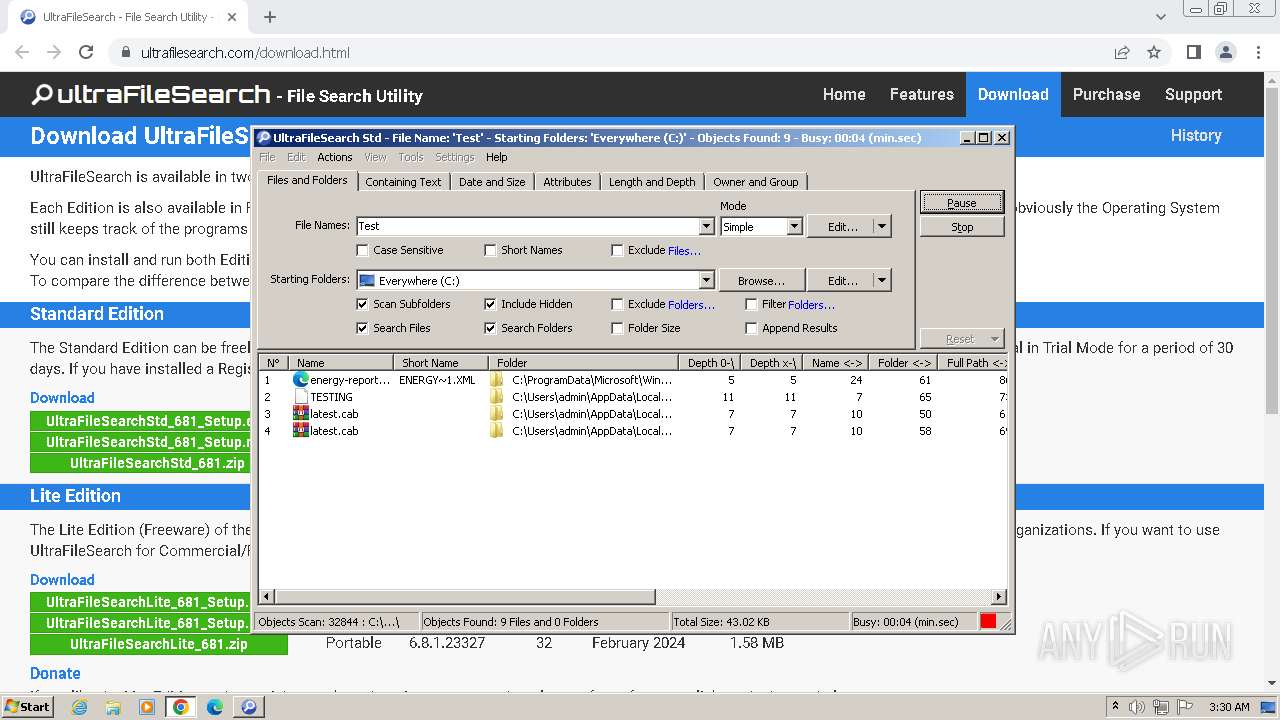Open Windows Media Player from the taskbar
The image size is (1280, 720).
tap(147, 707)
